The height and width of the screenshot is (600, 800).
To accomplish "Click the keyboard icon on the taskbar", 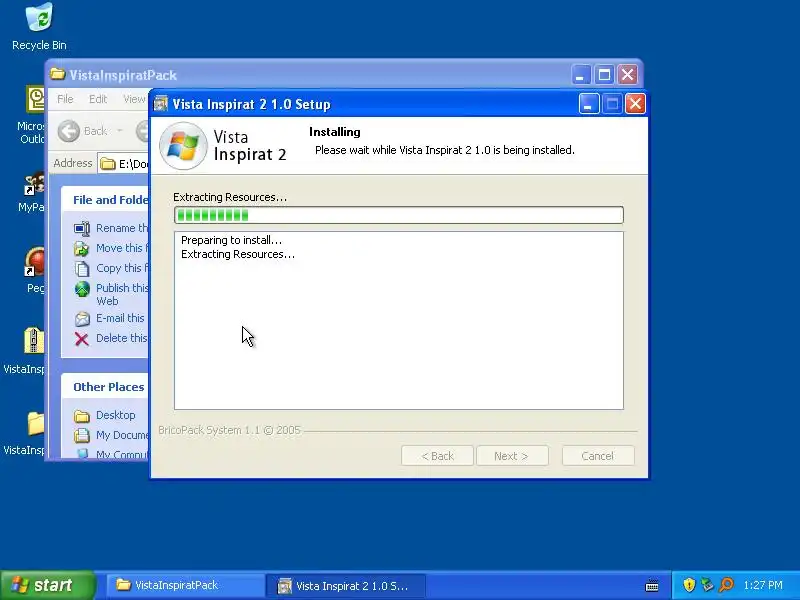I will [x=652, y=585].
